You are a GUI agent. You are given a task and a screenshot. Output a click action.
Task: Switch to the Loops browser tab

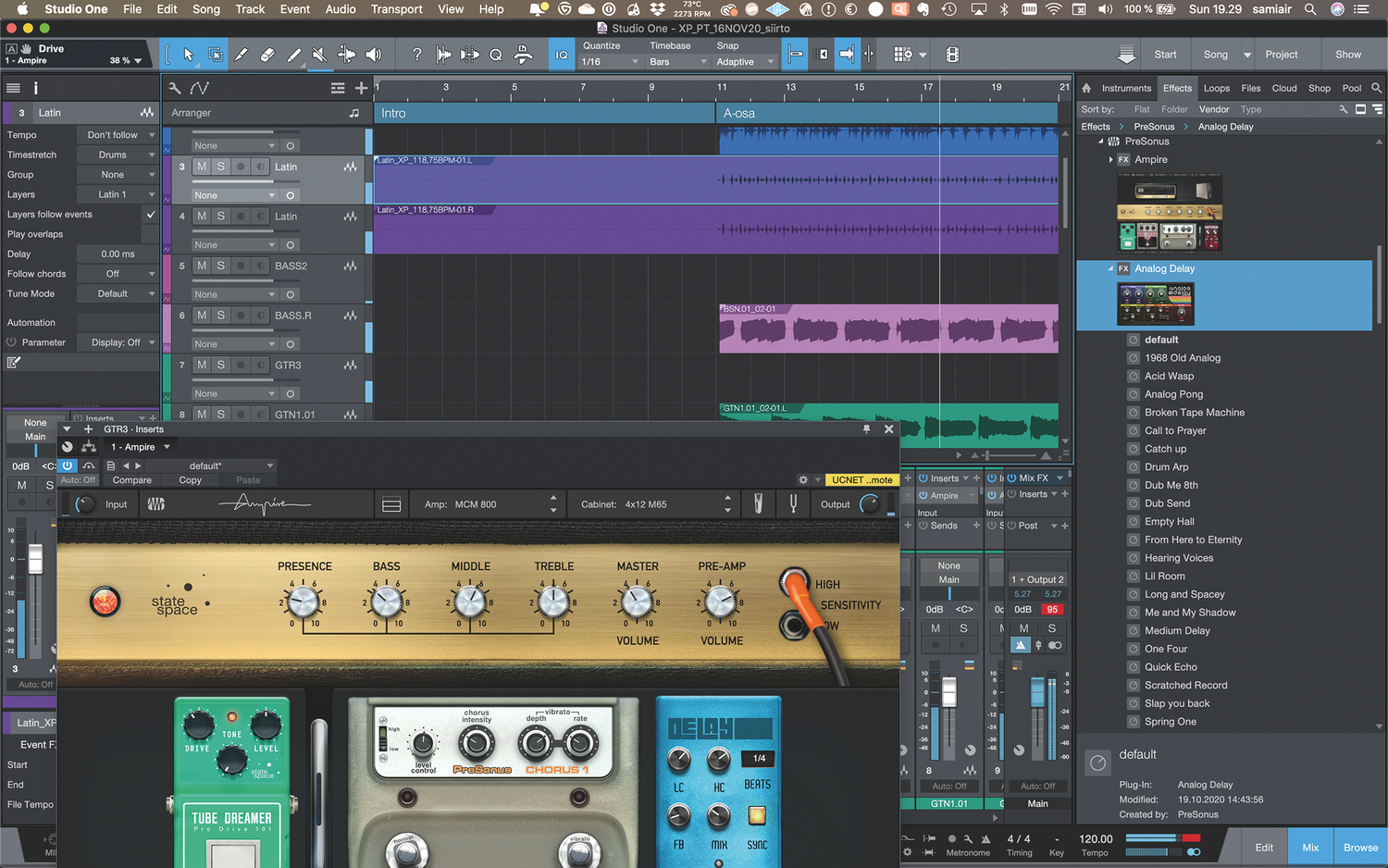(x=1217, y=88)
